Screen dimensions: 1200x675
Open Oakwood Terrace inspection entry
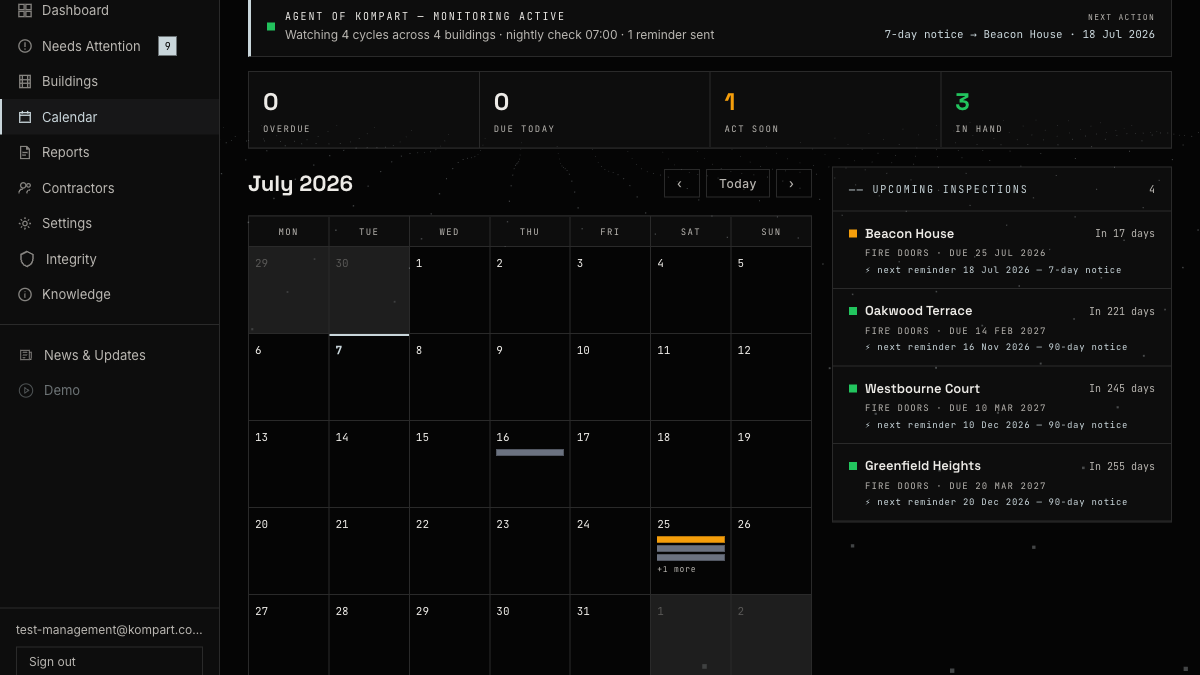(1001, 328)
